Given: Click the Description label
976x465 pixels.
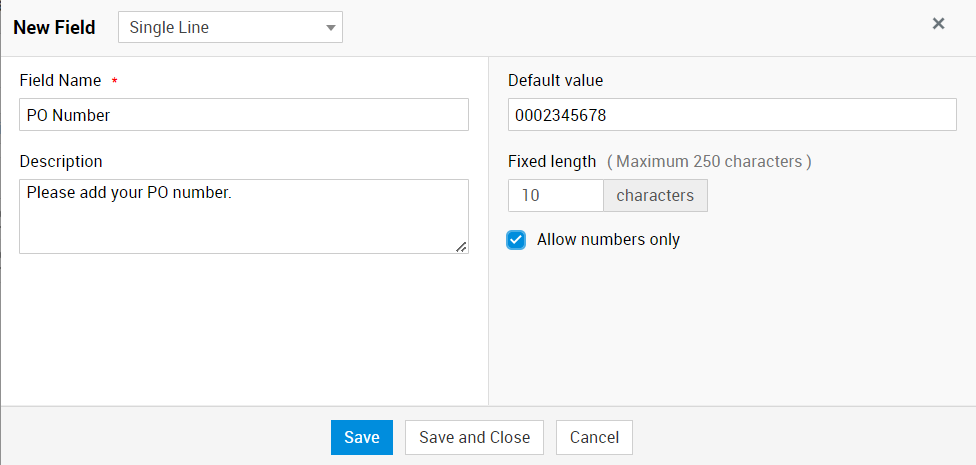Looking at the screenshot, I should pyautogui.click(x=60, y=161).
